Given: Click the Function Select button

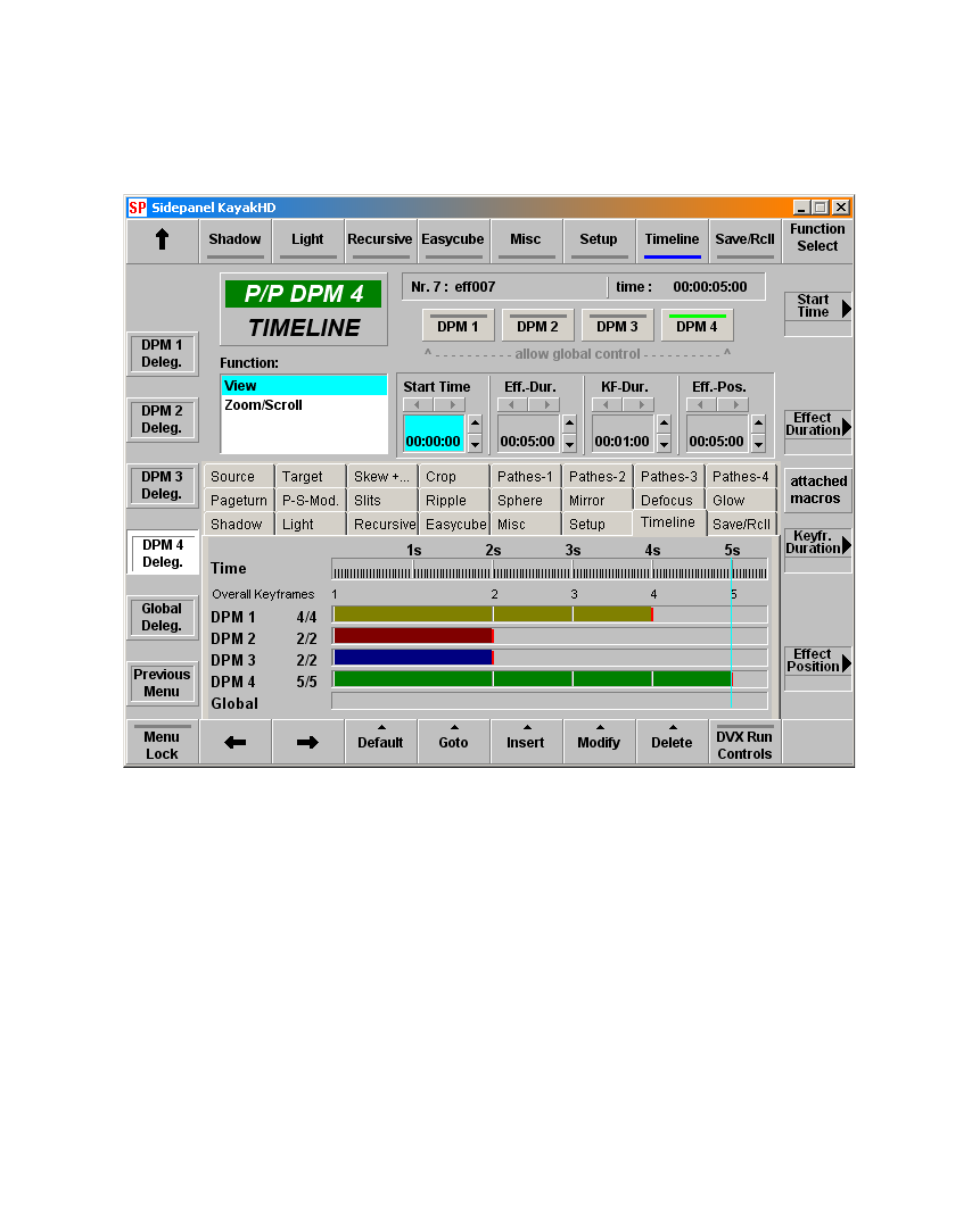Looking at the screenshot, I should (x=818, y=238).
